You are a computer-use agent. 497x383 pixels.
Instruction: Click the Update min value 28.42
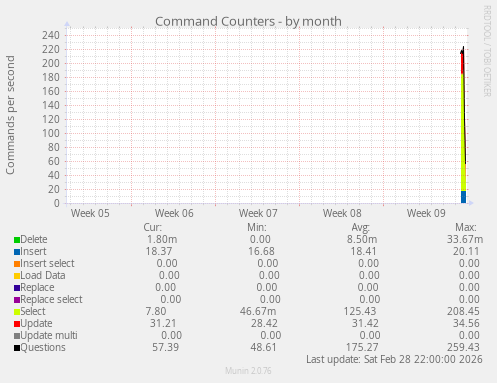pyautogui.click(x=264, y=323)
